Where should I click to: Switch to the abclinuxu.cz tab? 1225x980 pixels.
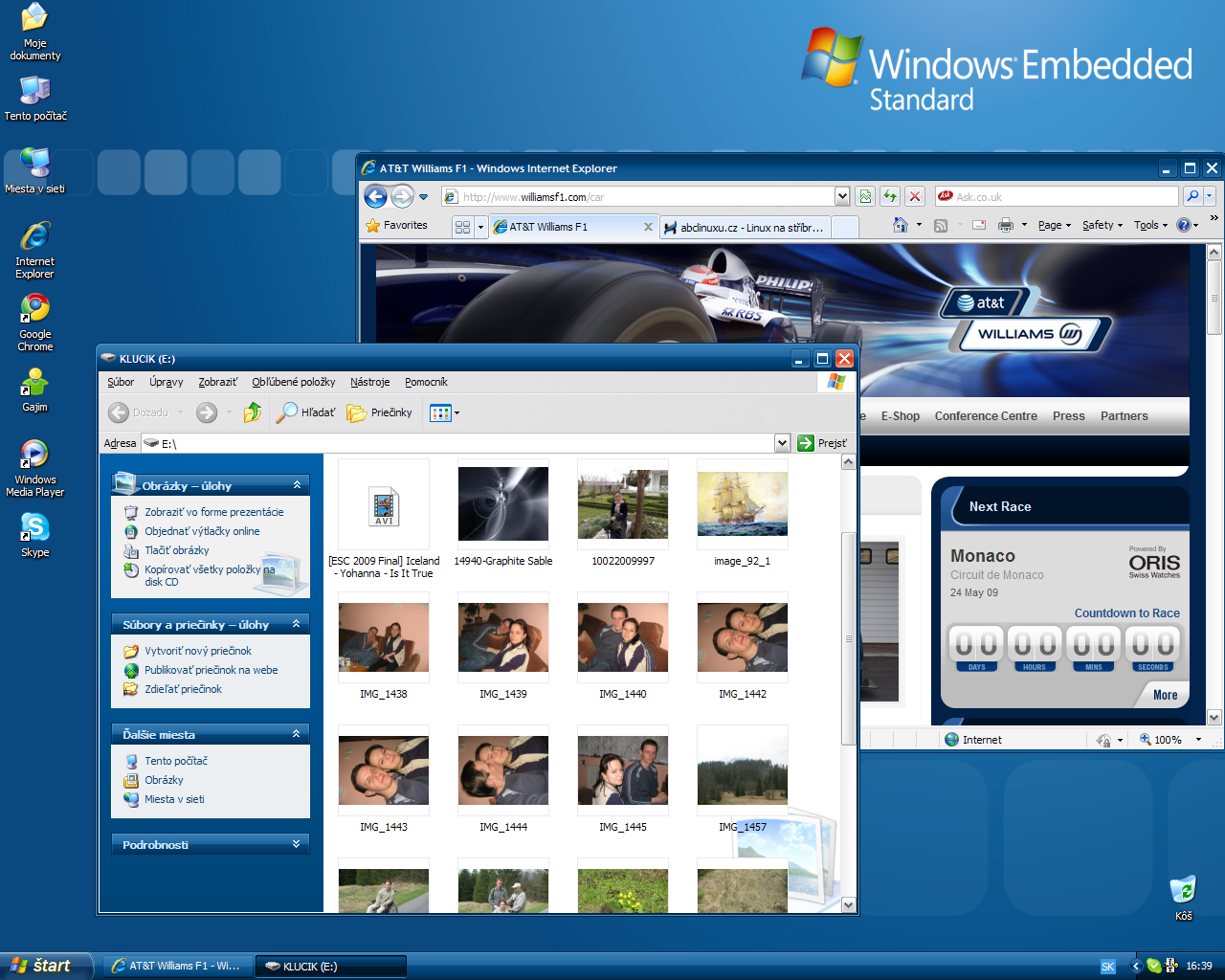tap(746, 228)
